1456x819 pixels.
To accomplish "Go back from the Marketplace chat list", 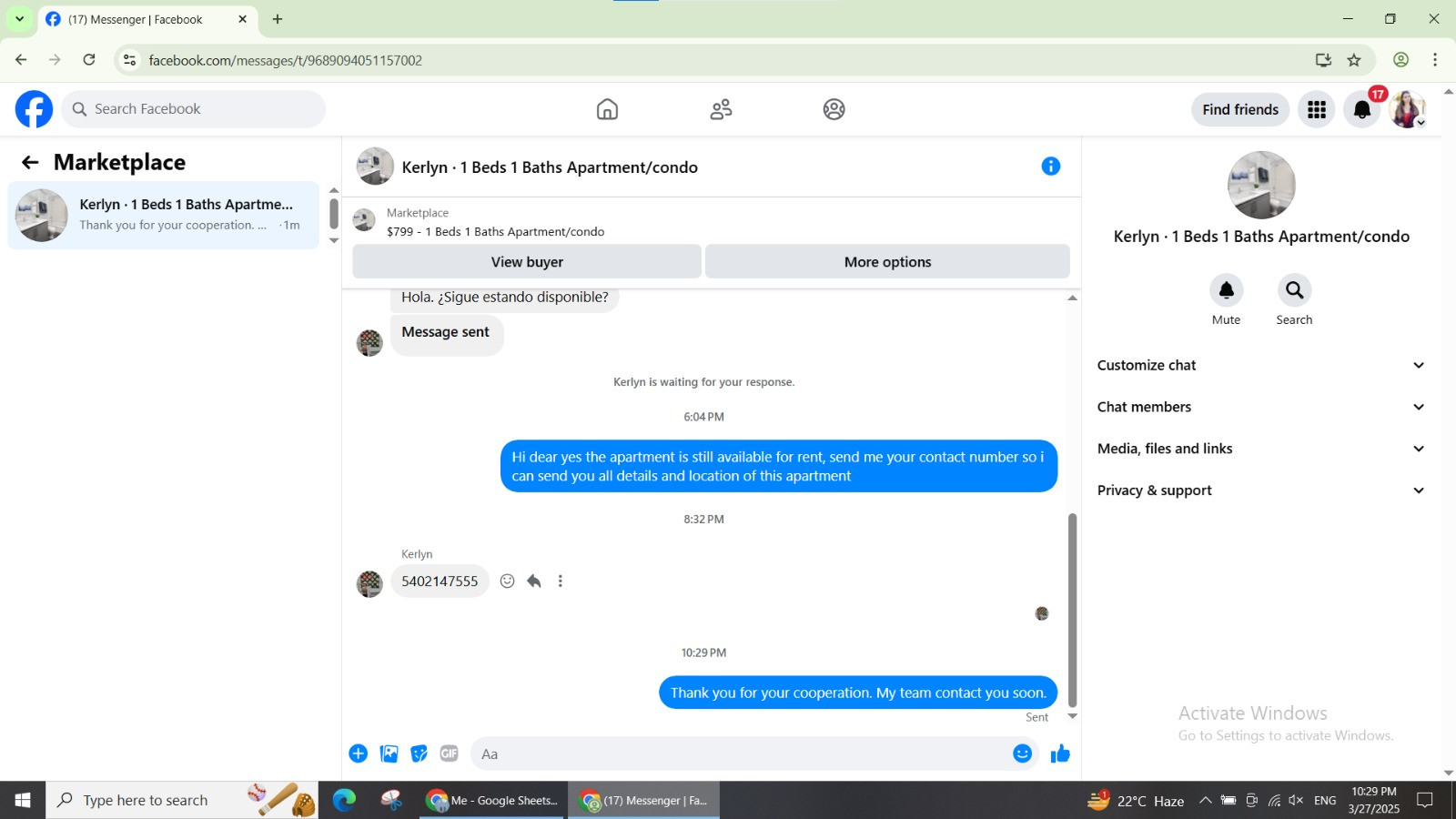I will click(x=30, y=162).
